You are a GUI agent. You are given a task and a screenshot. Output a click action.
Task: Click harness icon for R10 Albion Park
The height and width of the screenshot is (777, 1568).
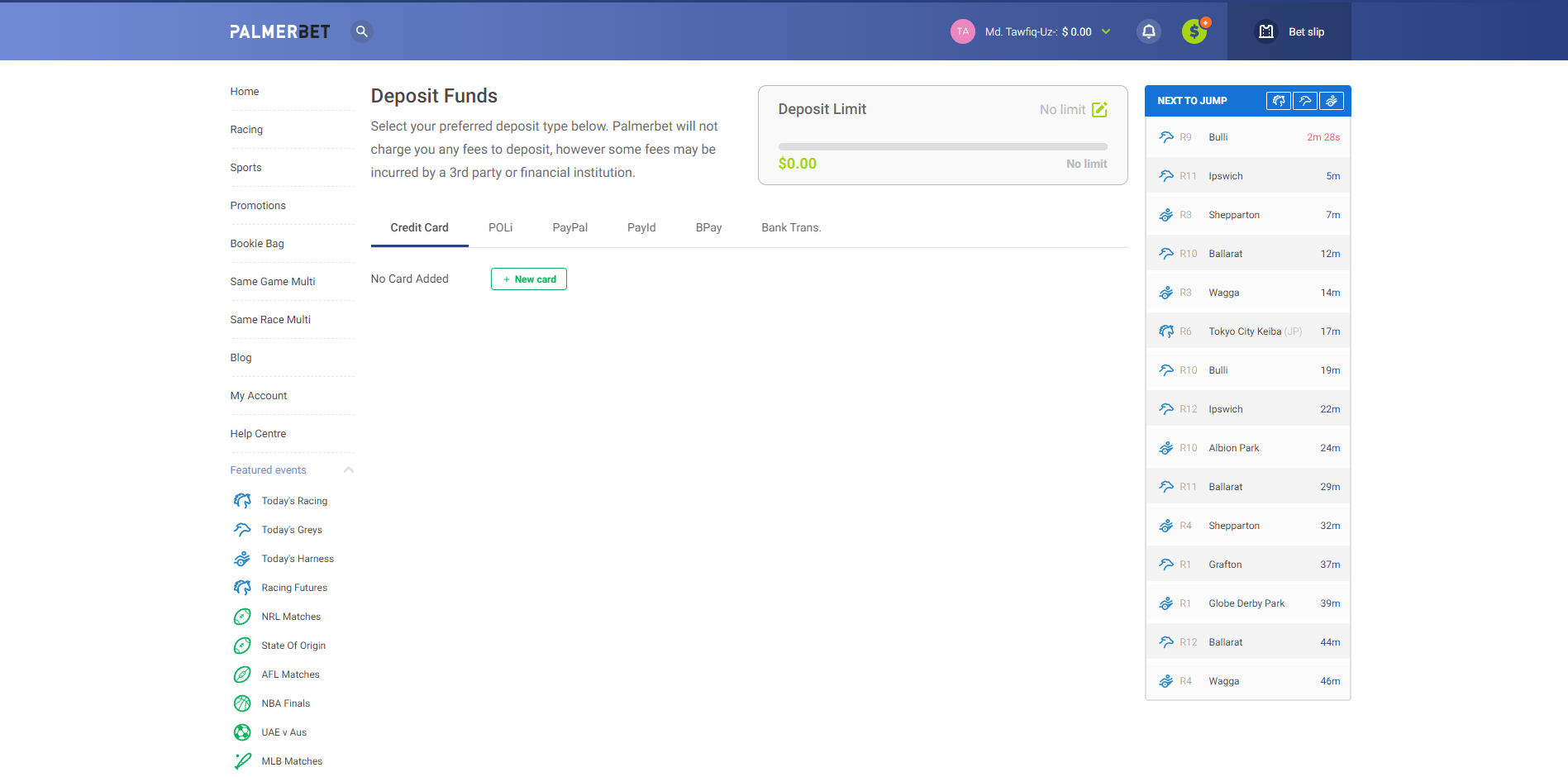click(1166, 448)
